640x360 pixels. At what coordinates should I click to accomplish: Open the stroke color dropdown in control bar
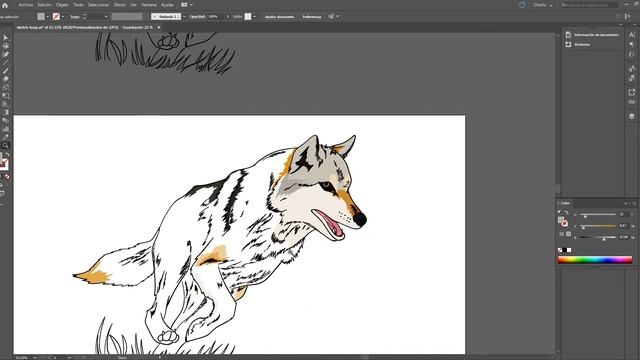62,17
